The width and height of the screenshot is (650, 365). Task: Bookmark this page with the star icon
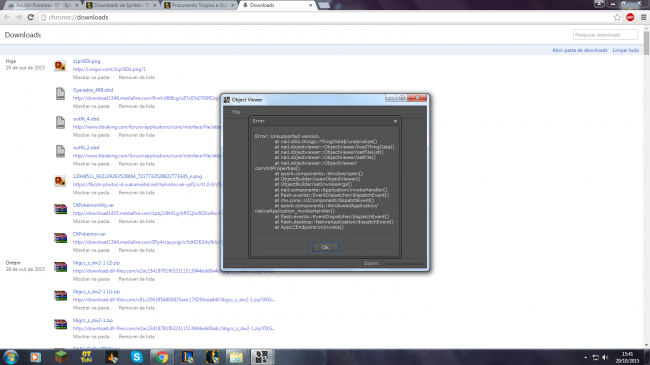617,17
